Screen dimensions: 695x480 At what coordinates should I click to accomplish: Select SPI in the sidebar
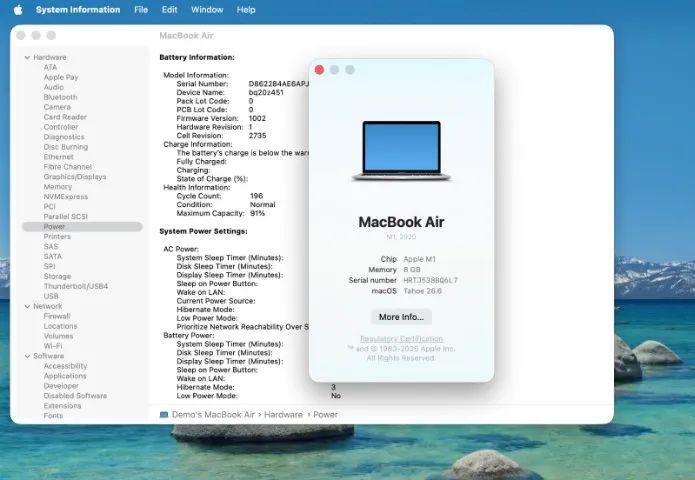[50, 266]
